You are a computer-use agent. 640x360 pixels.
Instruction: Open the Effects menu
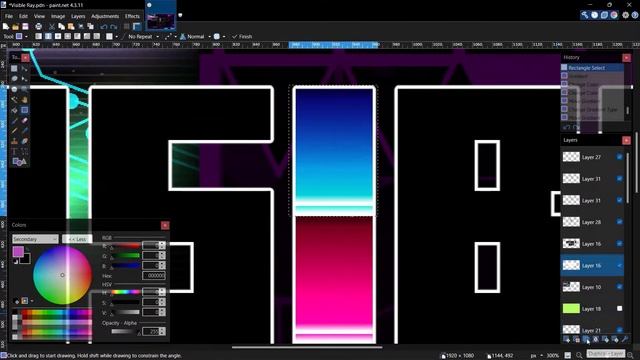point(132,16)
